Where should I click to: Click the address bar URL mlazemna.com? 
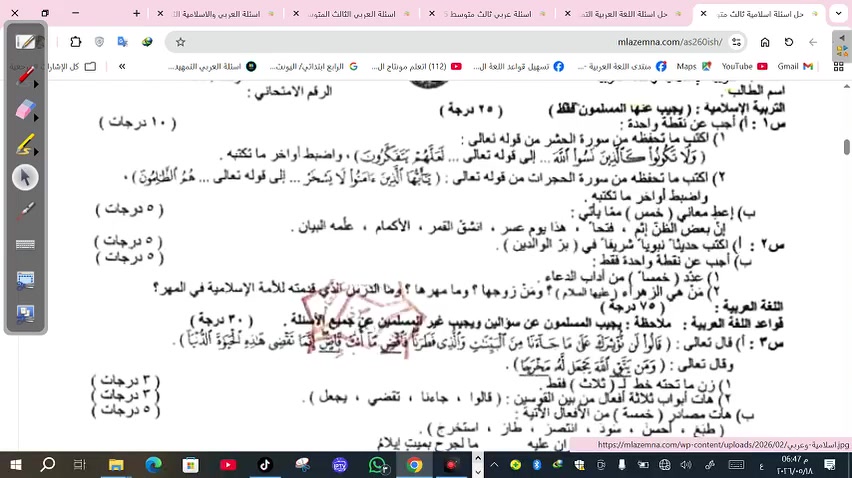(669, 42)
